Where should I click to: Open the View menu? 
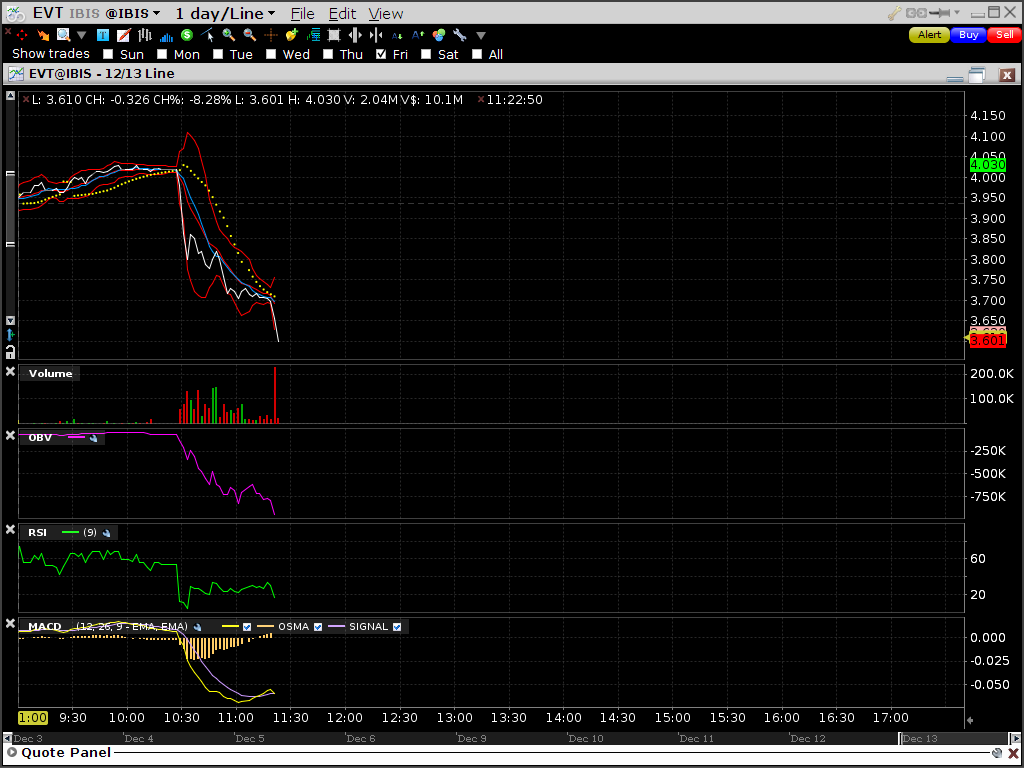click(x=386, y=14)
